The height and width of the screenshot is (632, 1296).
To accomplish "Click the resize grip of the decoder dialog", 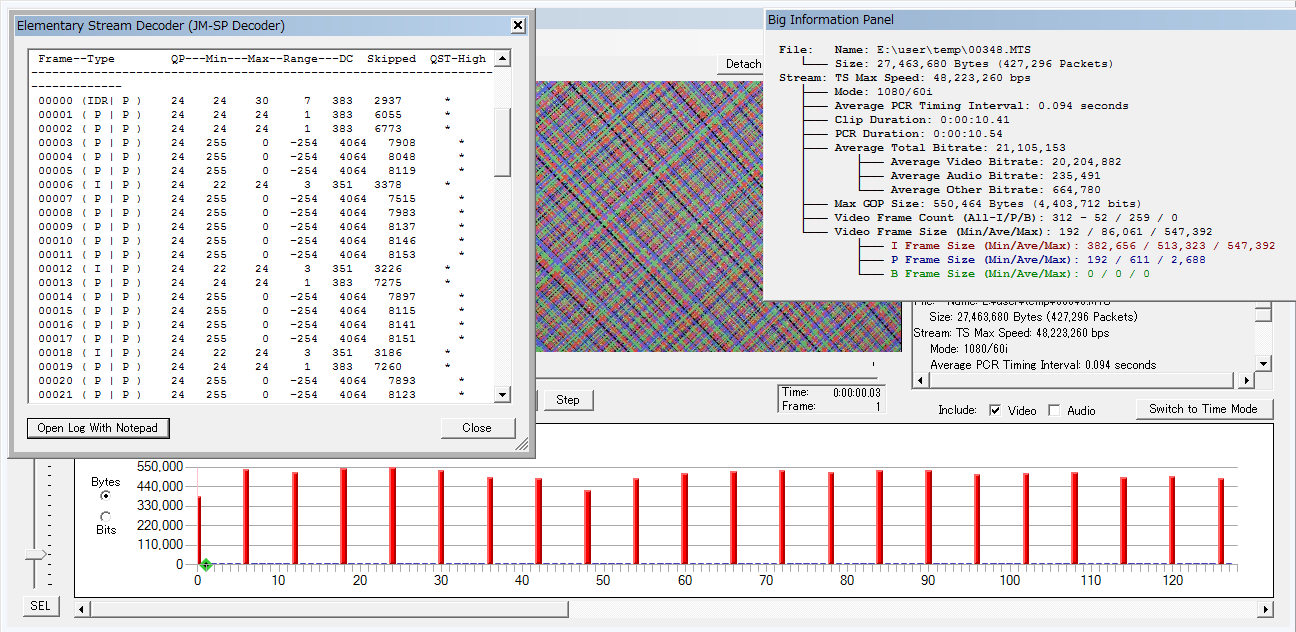I will point(522,445).
